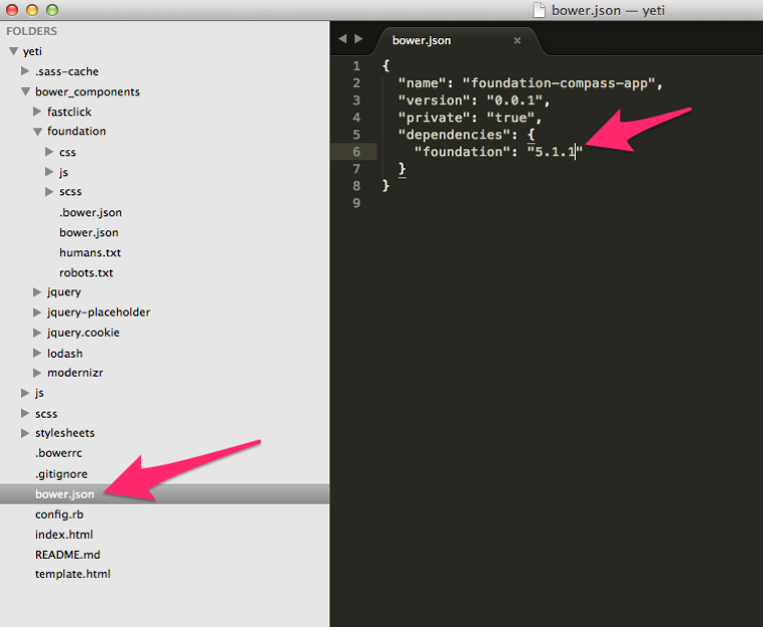Click the "dependencies" key in editor

click(454, 134)
